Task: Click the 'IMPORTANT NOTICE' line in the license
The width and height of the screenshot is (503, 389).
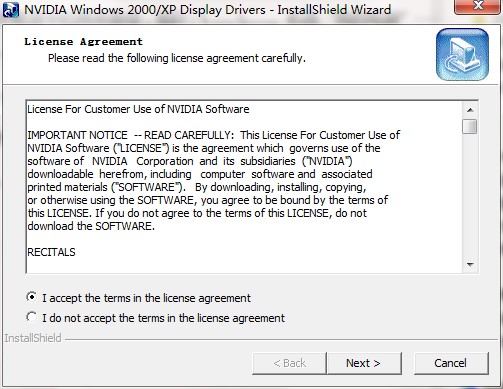Action: point(213,135)
